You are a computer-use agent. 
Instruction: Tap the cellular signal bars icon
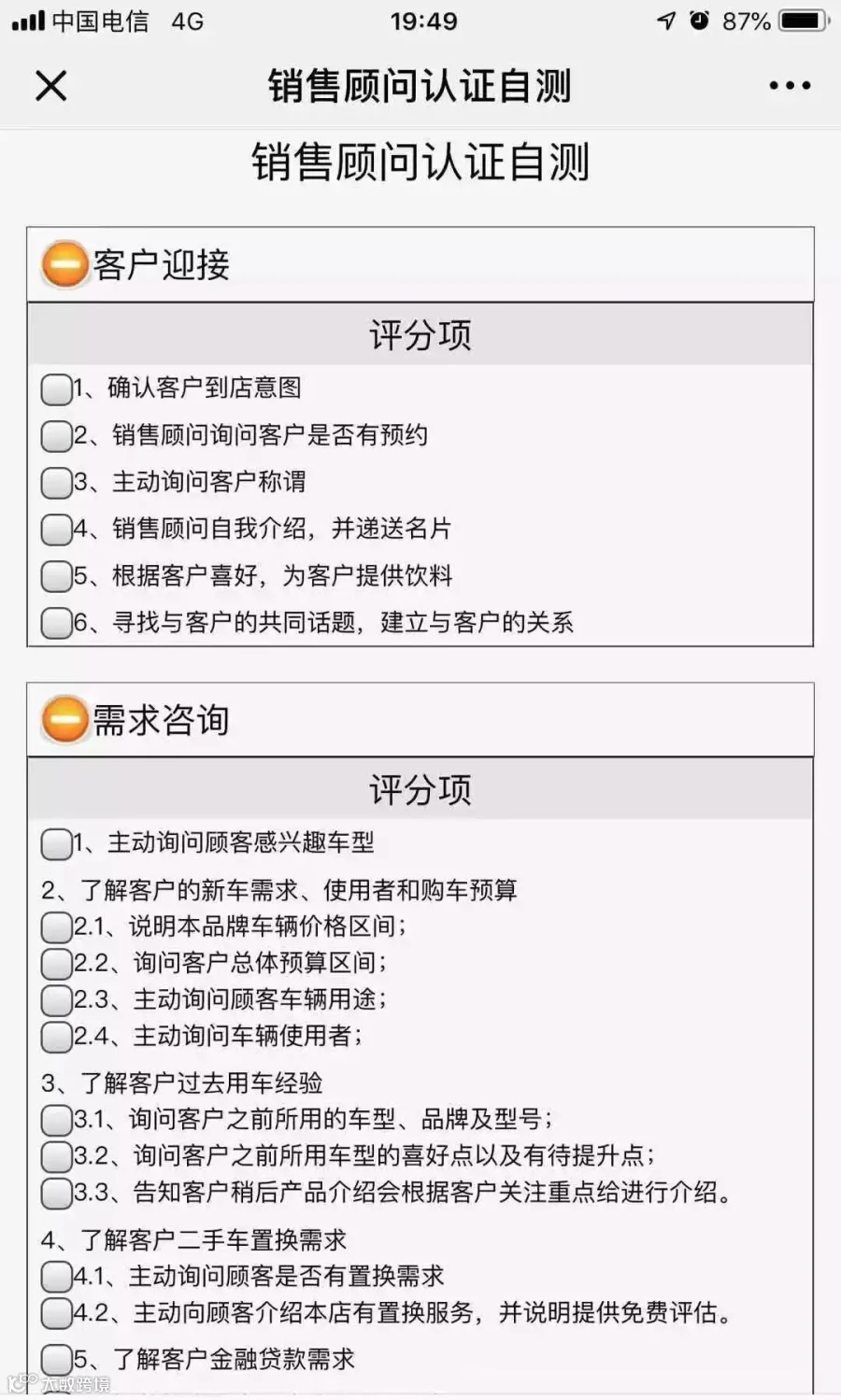coord(28,21)
